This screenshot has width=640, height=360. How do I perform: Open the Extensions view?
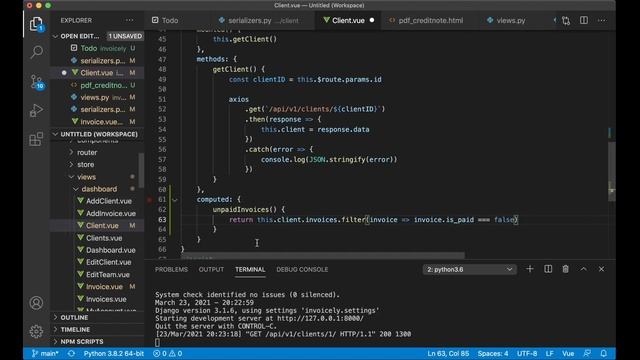[x=36, y=139]
